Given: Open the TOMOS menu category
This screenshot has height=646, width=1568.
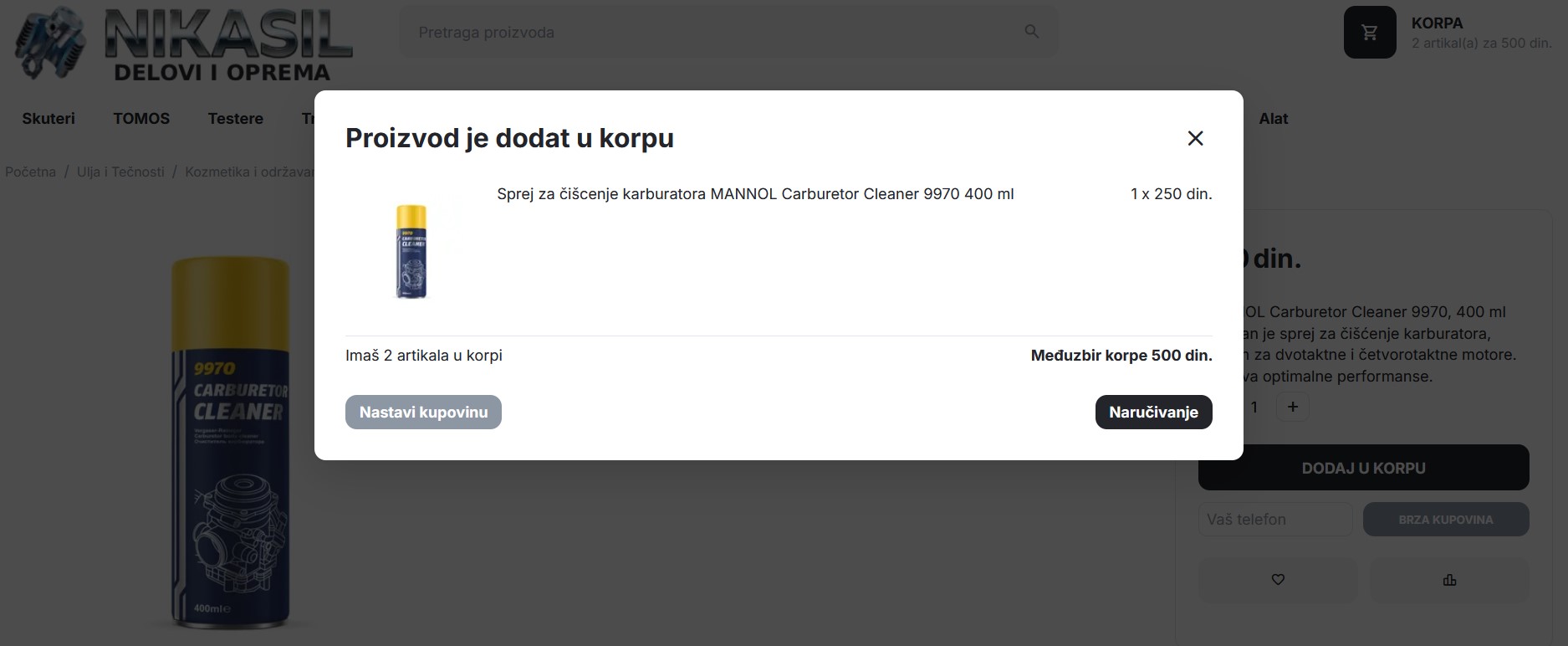Looking at the screenshot, I should pos(141,119).
